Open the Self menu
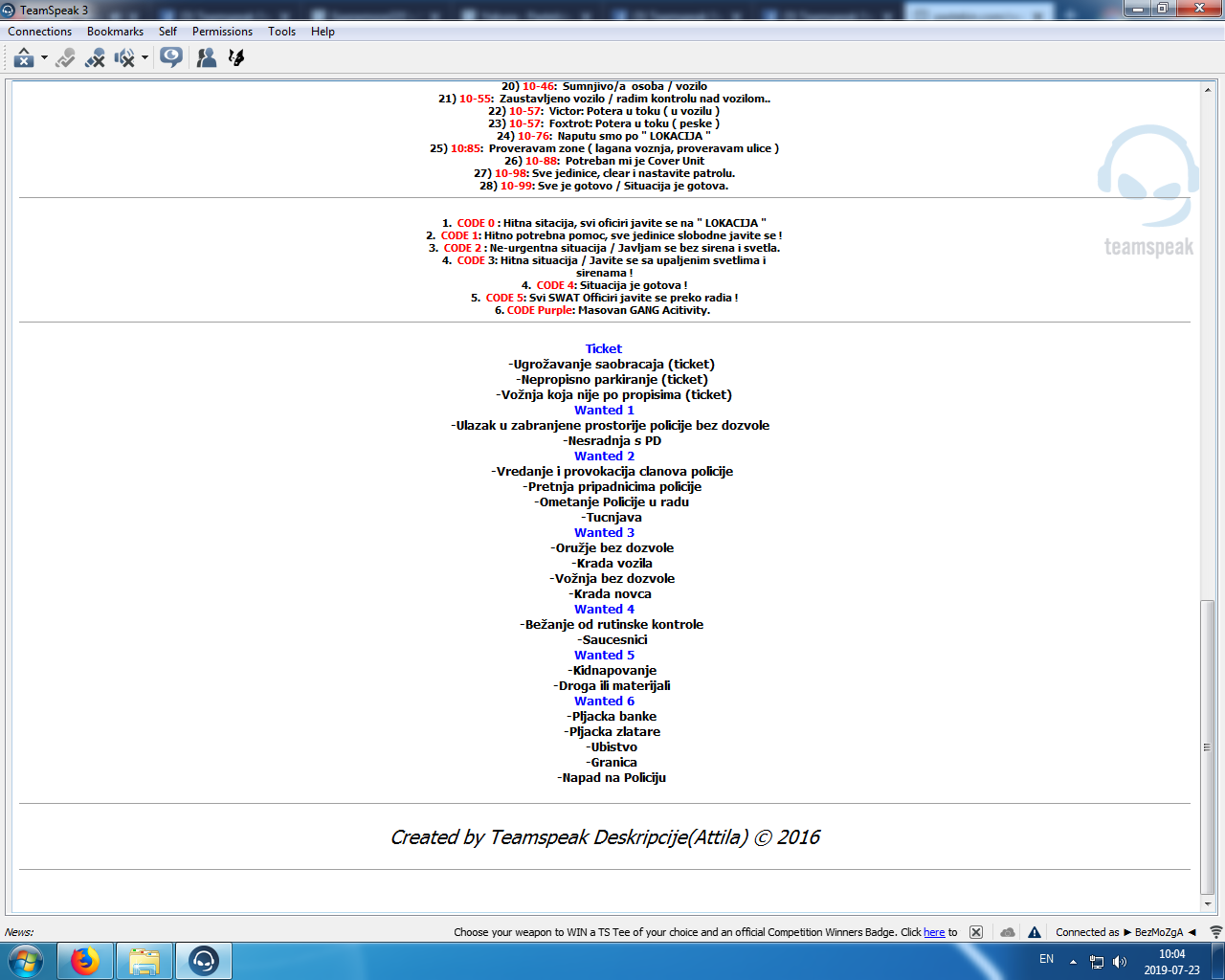1225x980 pixels. 167,32
